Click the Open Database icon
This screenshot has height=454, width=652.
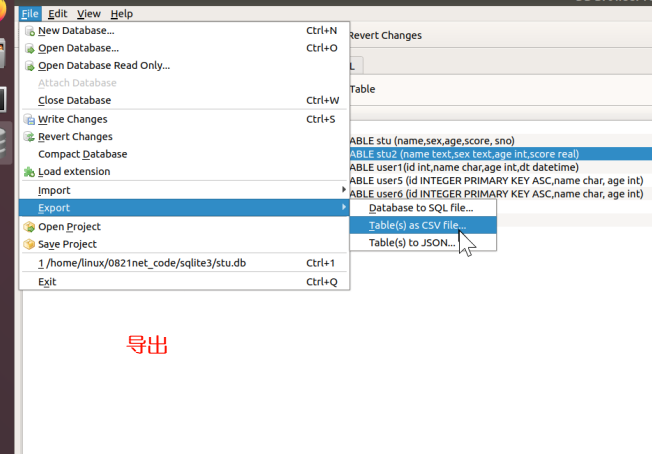tap(30, 48)
